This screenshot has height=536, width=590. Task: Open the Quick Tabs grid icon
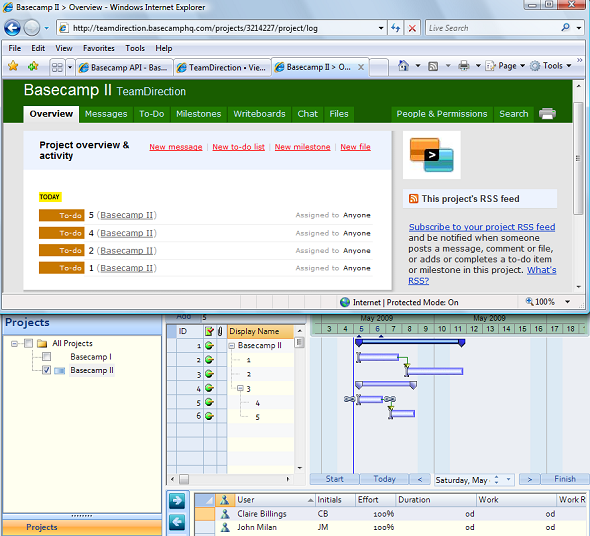[x=57, y=67]
